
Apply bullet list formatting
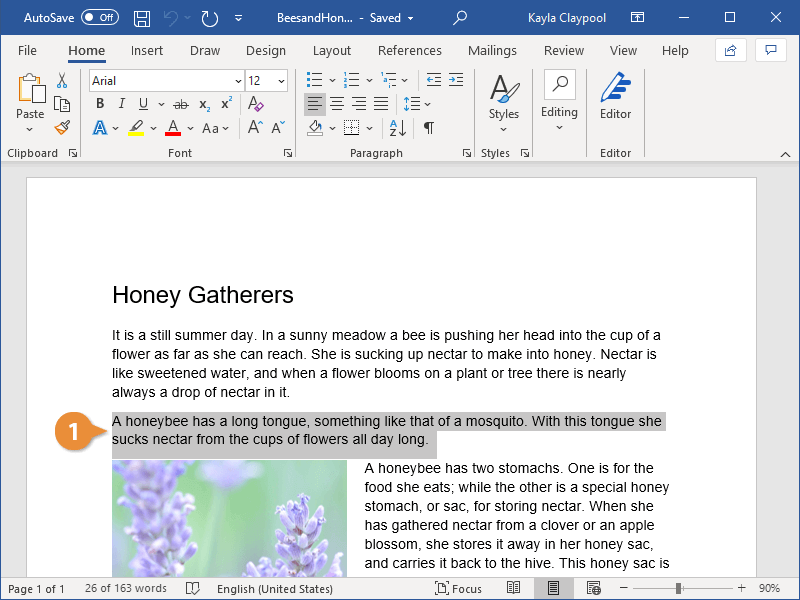tap(314, 80)
